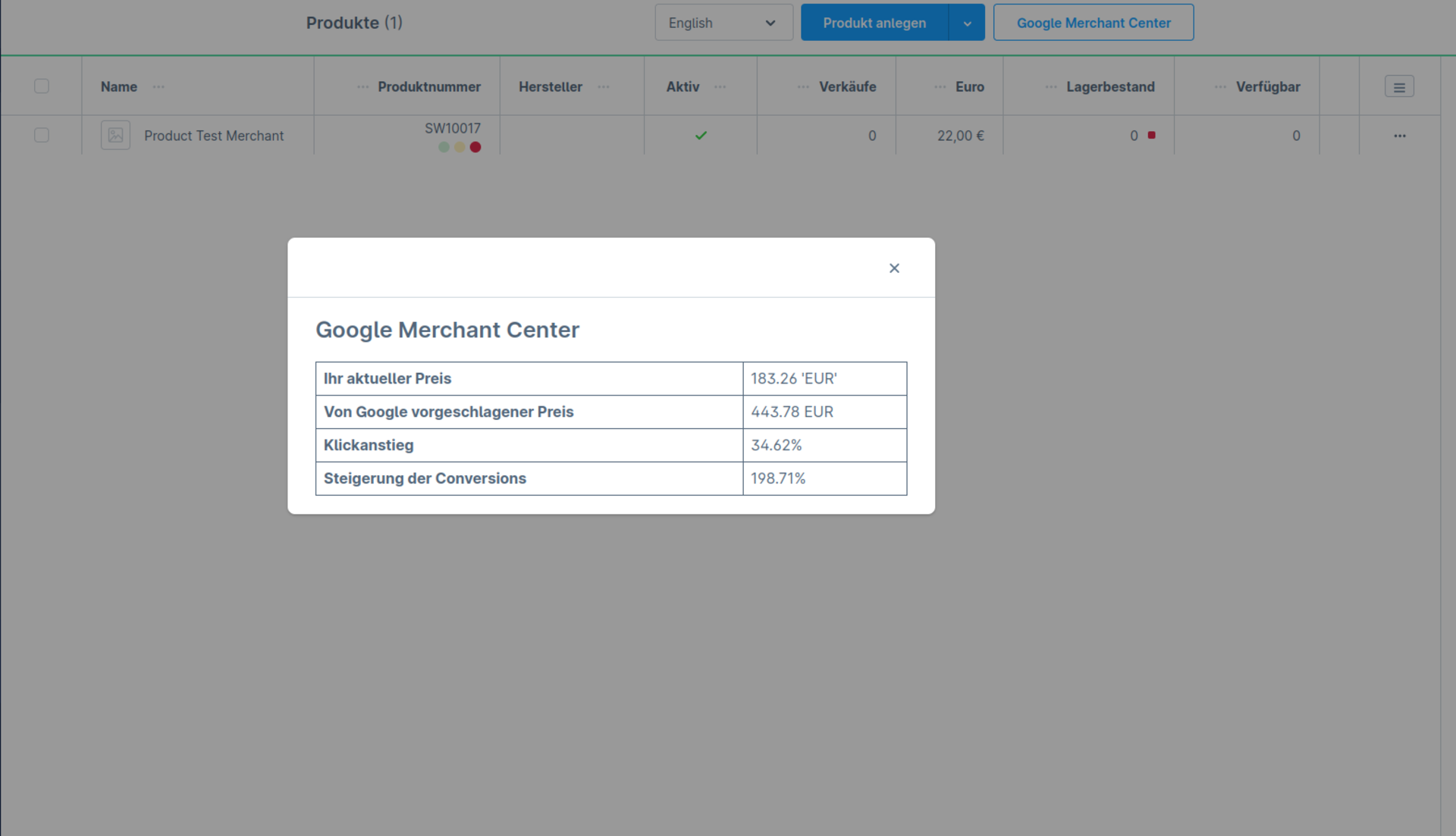Click the red status dot under SW10017

(x=475, y=147)
